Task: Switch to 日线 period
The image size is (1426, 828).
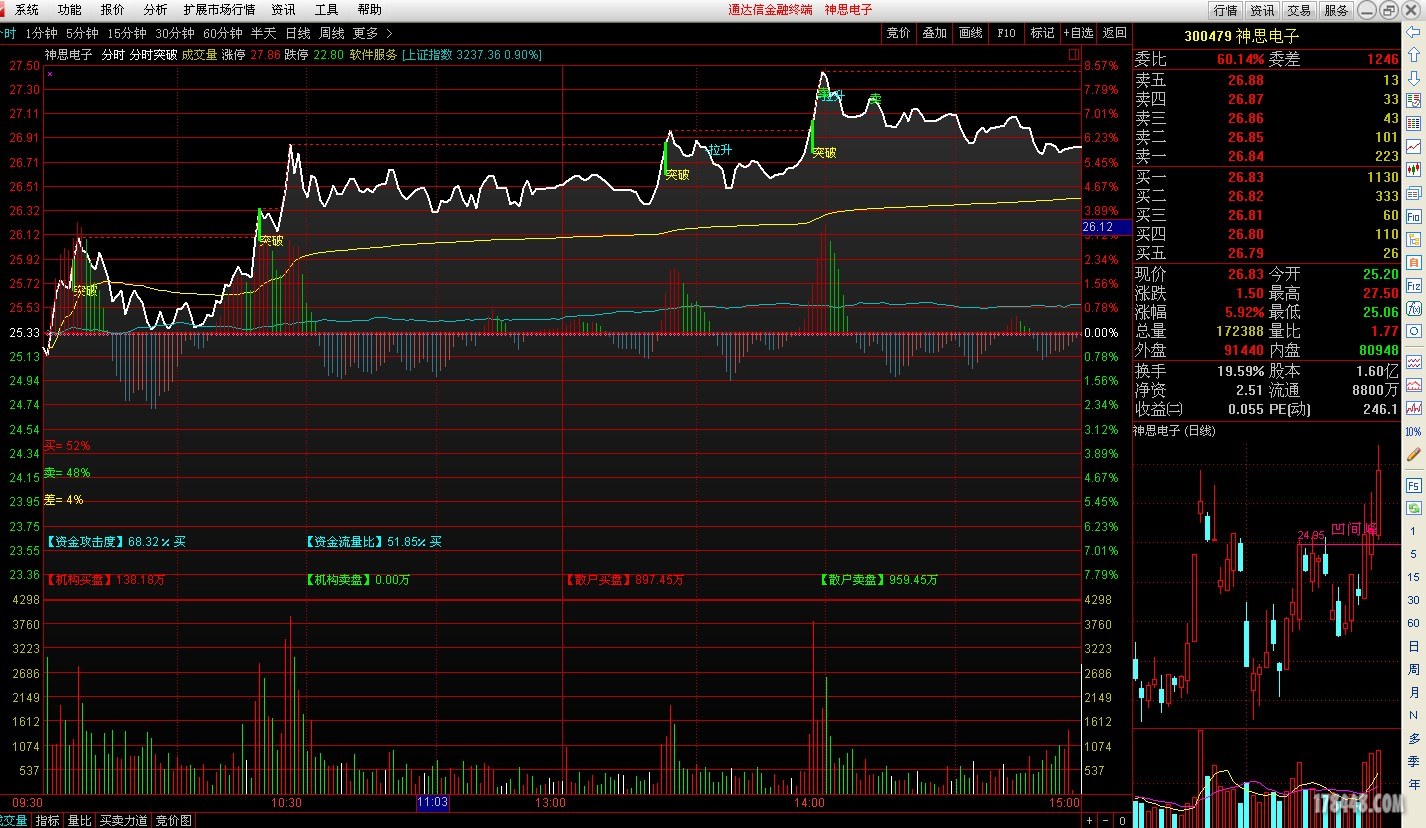Action: pyautogui.click(x=298, y=33)
